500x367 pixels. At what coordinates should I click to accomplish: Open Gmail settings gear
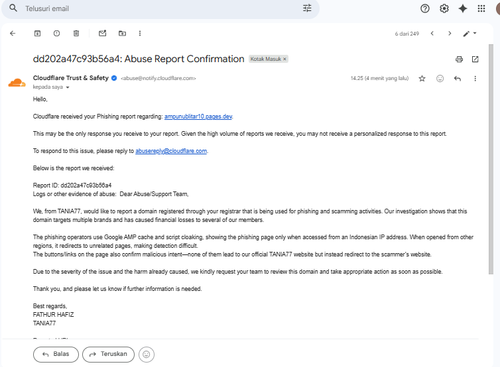click(444, 9)
